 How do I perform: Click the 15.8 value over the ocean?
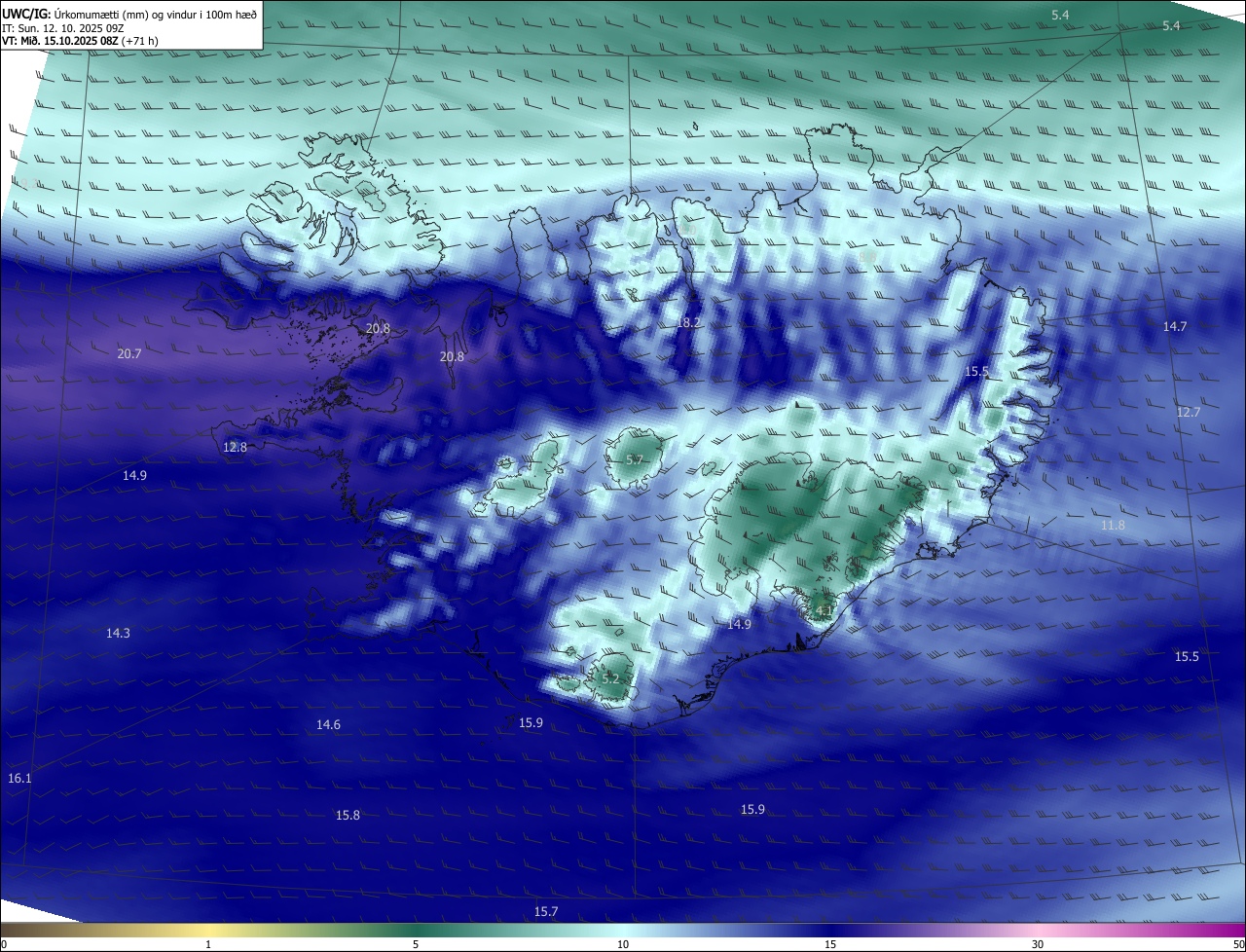point(348,816)
